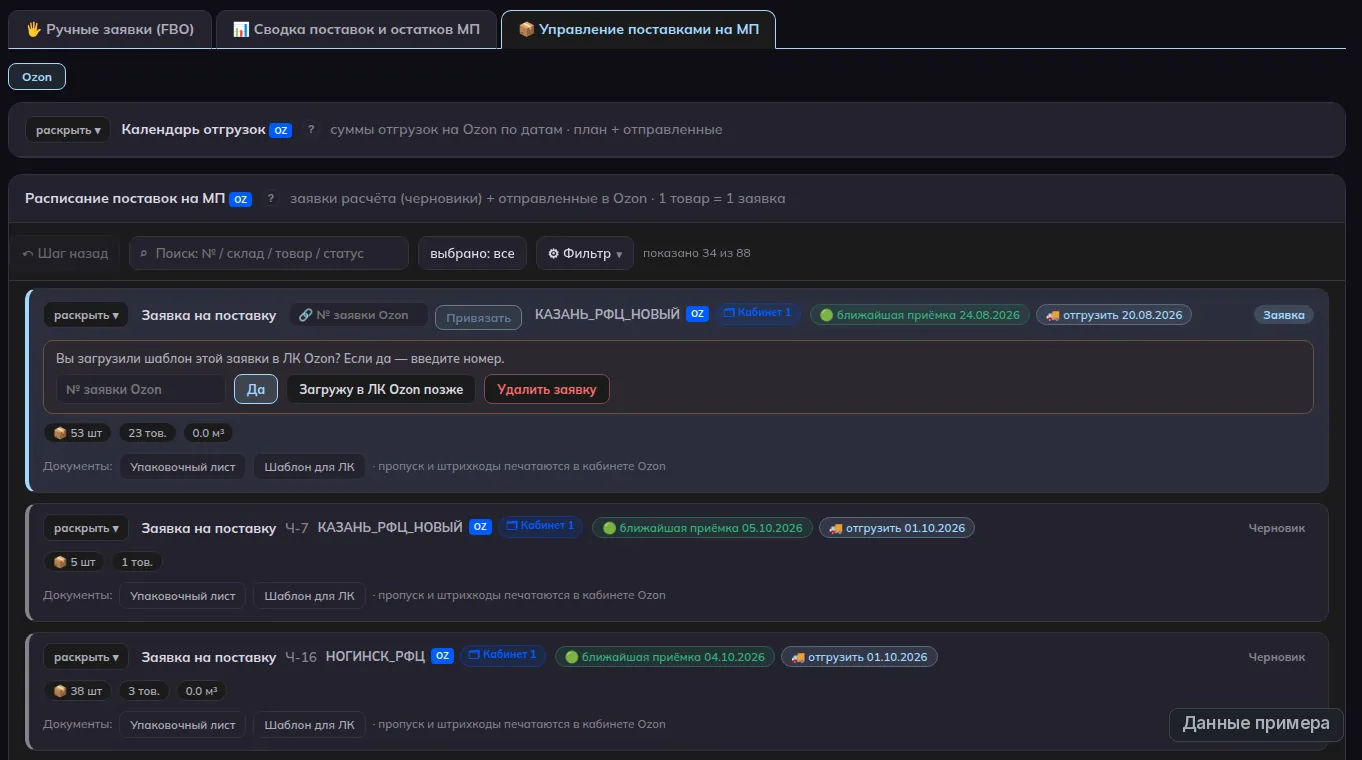1362x760 pixels.
Task: Click the 23 тов. chip
Action: [x=148, y=433]
